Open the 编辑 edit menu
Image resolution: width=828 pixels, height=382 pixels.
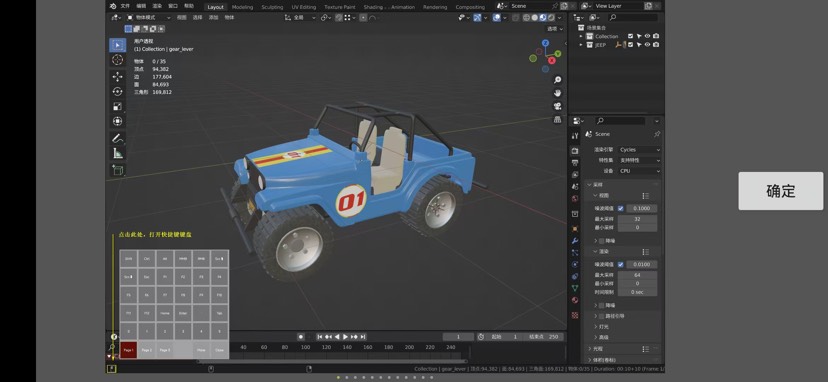coord(141,6)
